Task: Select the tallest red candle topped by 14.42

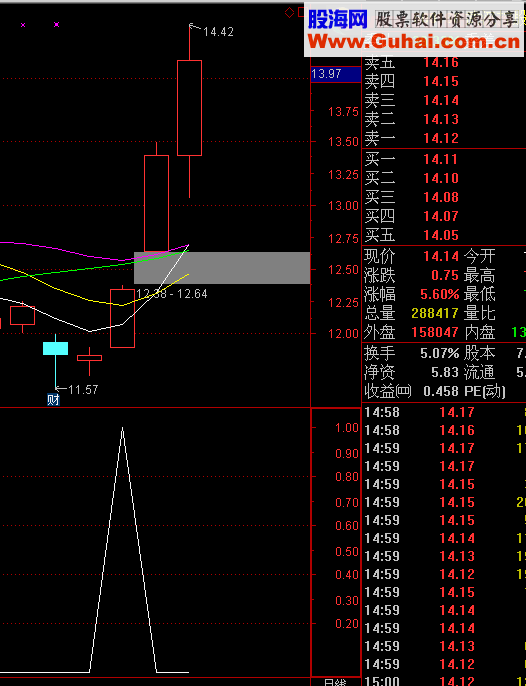Action: click(x=189, y=108)
